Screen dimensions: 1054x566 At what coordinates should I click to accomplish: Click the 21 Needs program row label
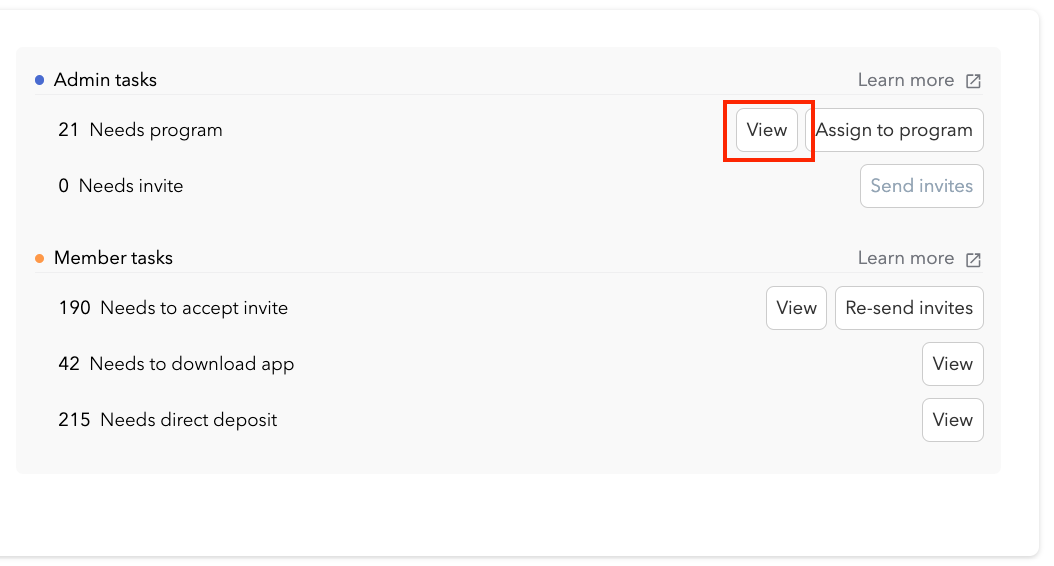[x=140, y=130]
